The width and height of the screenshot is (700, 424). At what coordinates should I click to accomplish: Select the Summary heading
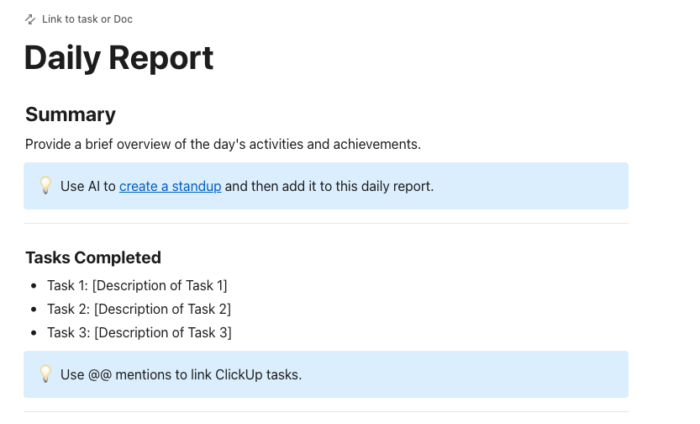click(x=70, y=114)
